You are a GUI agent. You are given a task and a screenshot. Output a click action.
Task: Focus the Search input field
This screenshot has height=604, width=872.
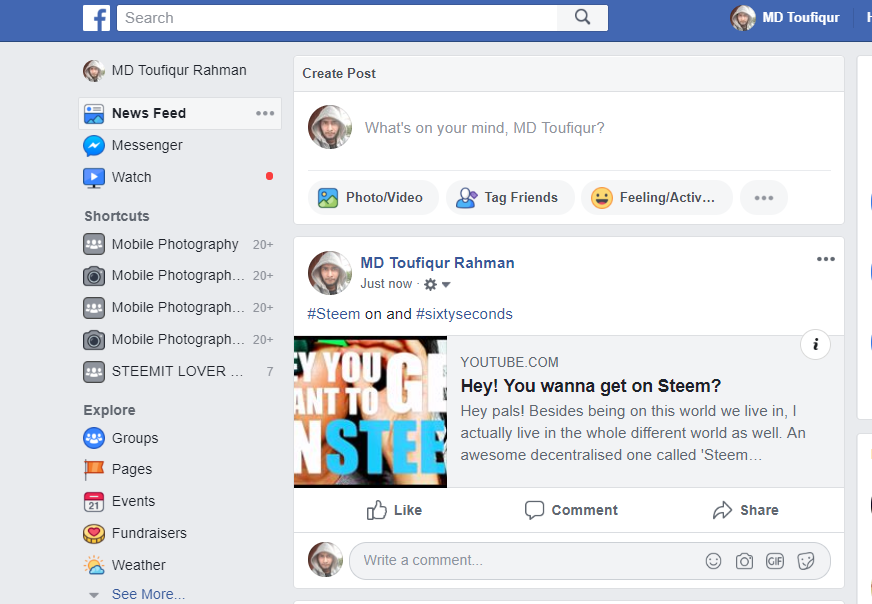point(337,18)
